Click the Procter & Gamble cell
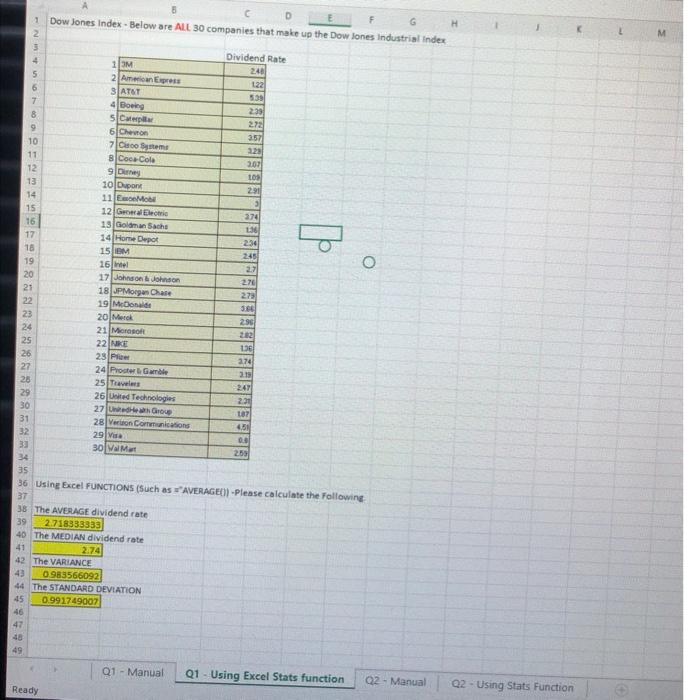684x700 pixels. pyautogui.click(x=159, y=371)
